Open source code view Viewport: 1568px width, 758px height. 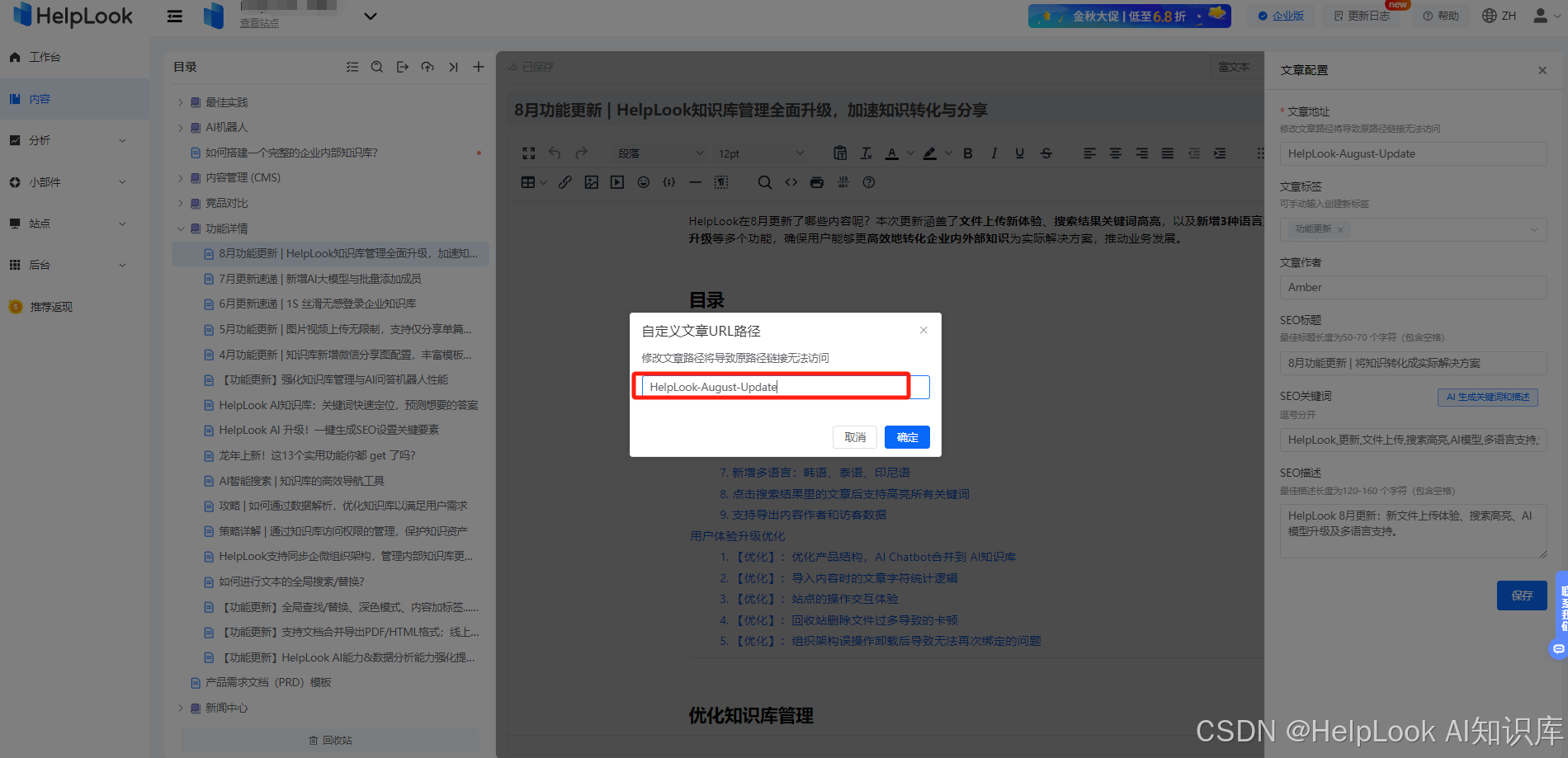(791, 182)
